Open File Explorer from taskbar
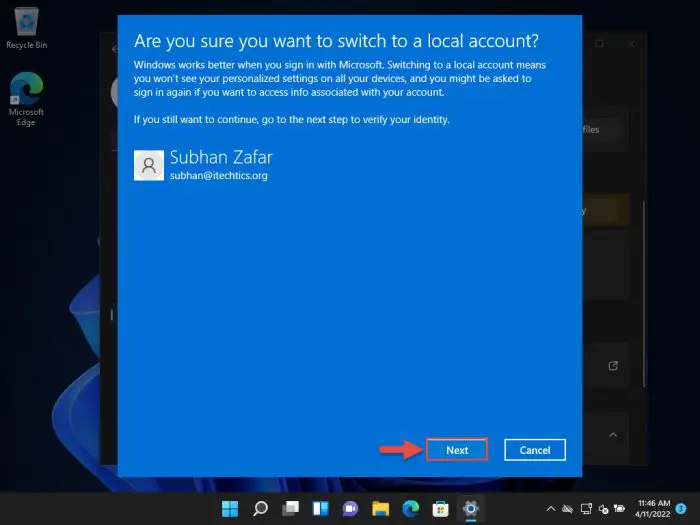 click(x=380, y=508)
